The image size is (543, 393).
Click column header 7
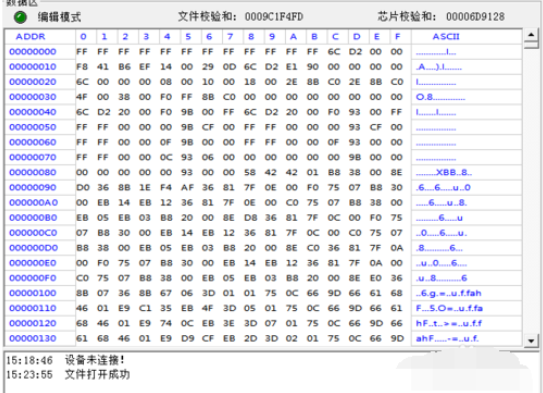coord(230,37)
